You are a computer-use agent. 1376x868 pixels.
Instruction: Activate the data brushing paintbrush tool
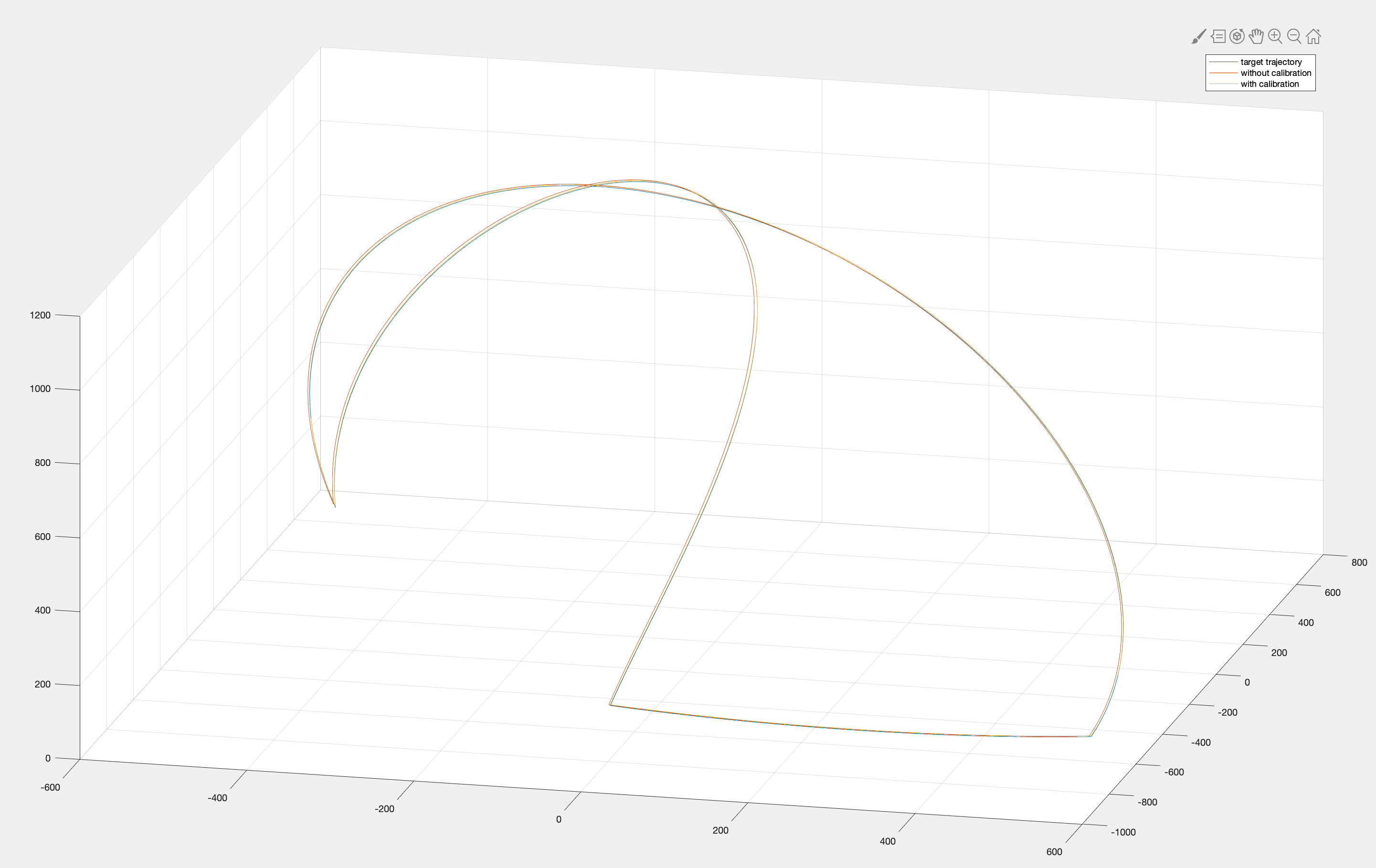1198,37
